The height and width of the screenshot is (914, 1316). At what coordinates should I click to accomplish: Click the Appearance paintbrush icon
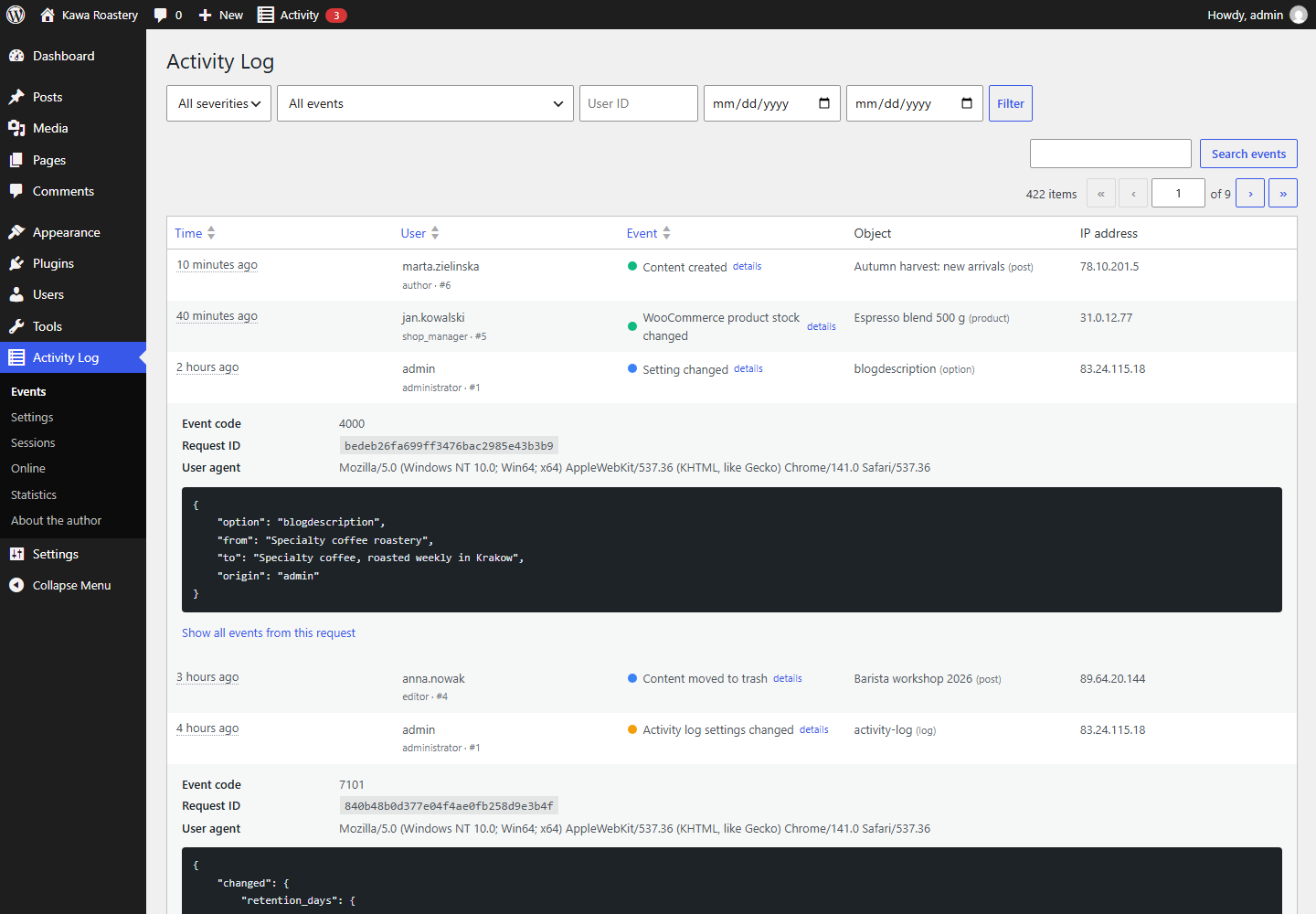pos(16,232)
